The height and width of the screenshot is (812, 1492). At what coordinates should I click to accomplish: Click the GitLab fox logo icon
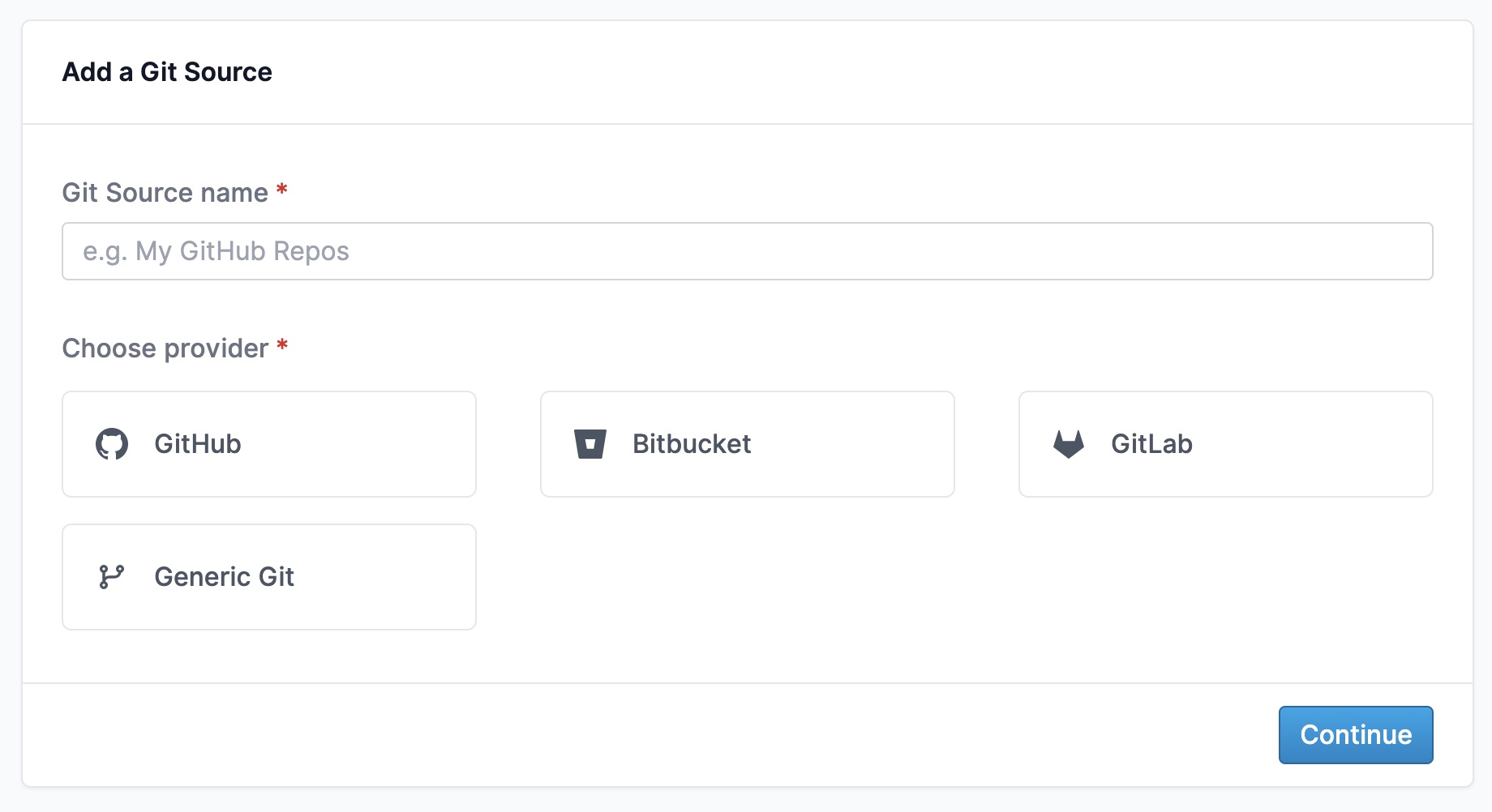[1069, 444]
